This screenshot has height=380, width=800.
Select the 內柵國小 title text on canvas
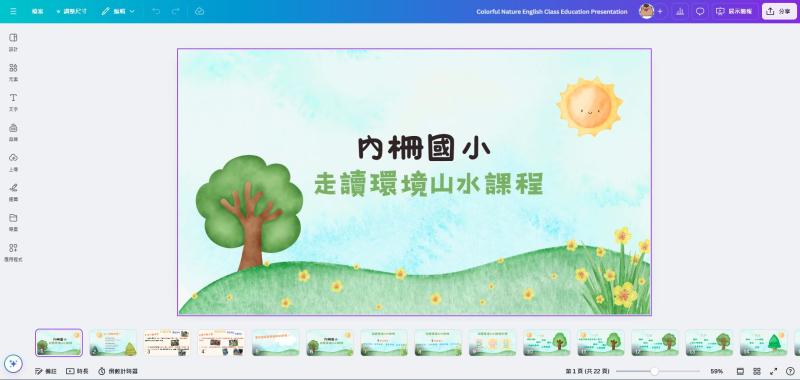(x=424, y=148)
